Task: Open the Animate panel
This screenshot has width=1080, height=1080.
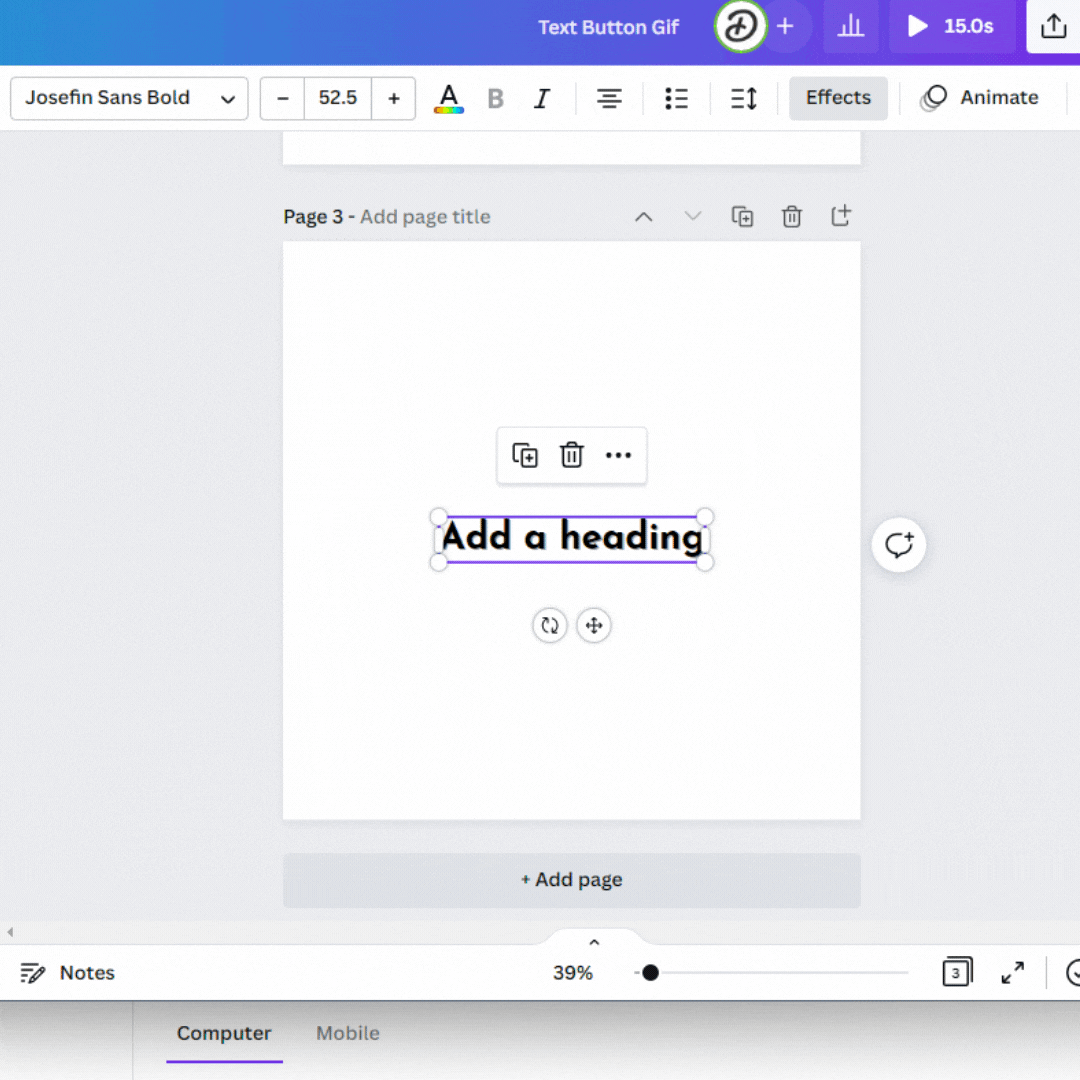Action: coord(979,98)
